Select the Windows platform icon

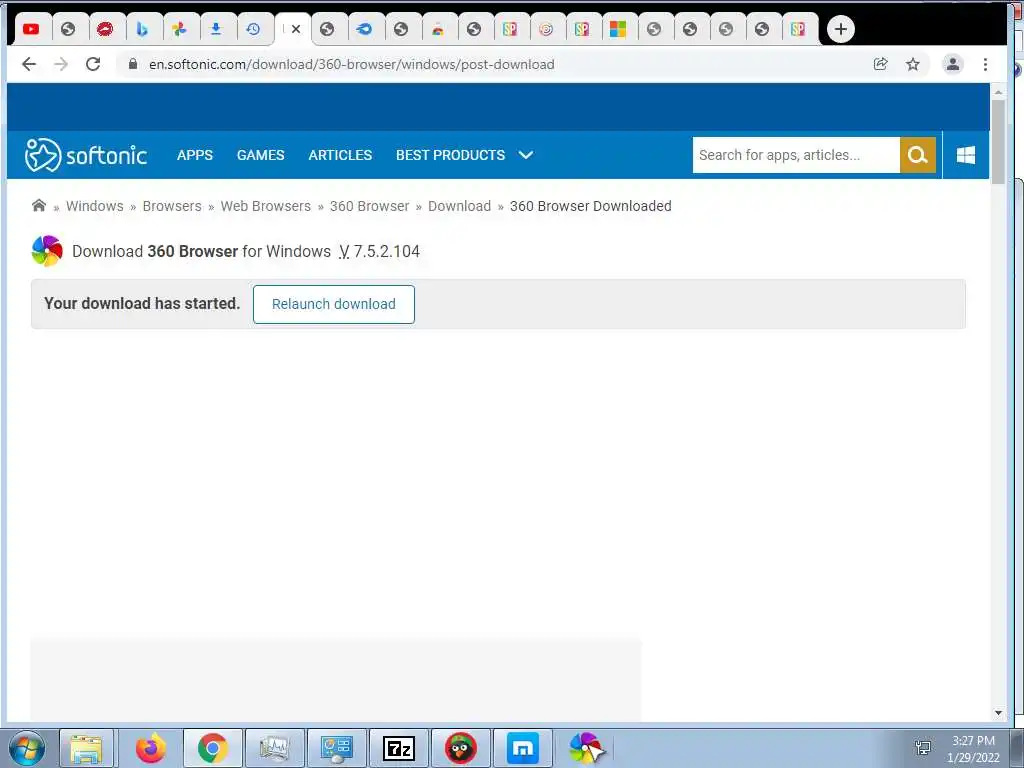[x=965, y=155]
